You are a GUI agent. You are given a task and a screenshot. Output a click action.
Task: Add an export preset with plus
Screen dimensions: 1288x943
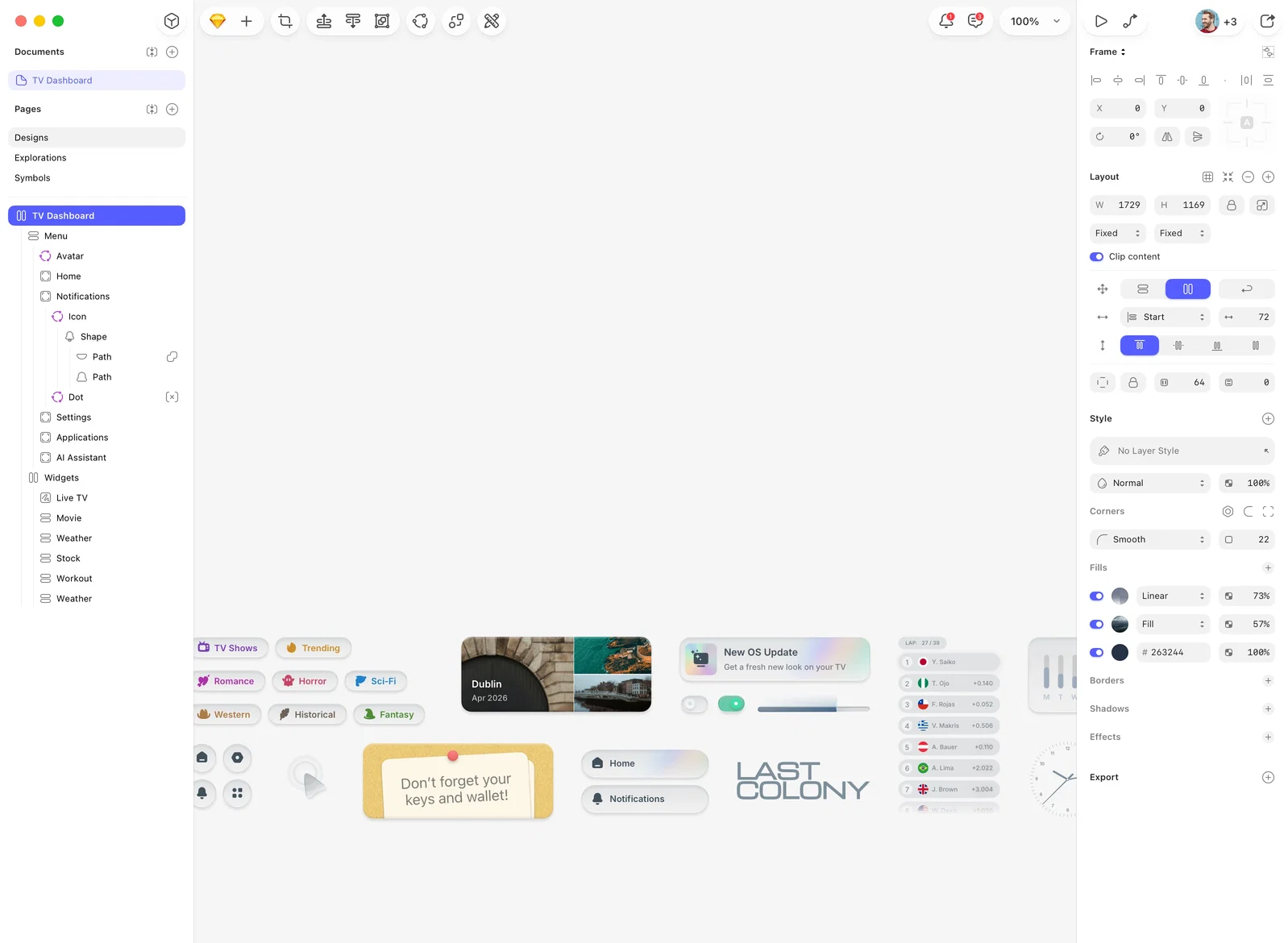1268,777
